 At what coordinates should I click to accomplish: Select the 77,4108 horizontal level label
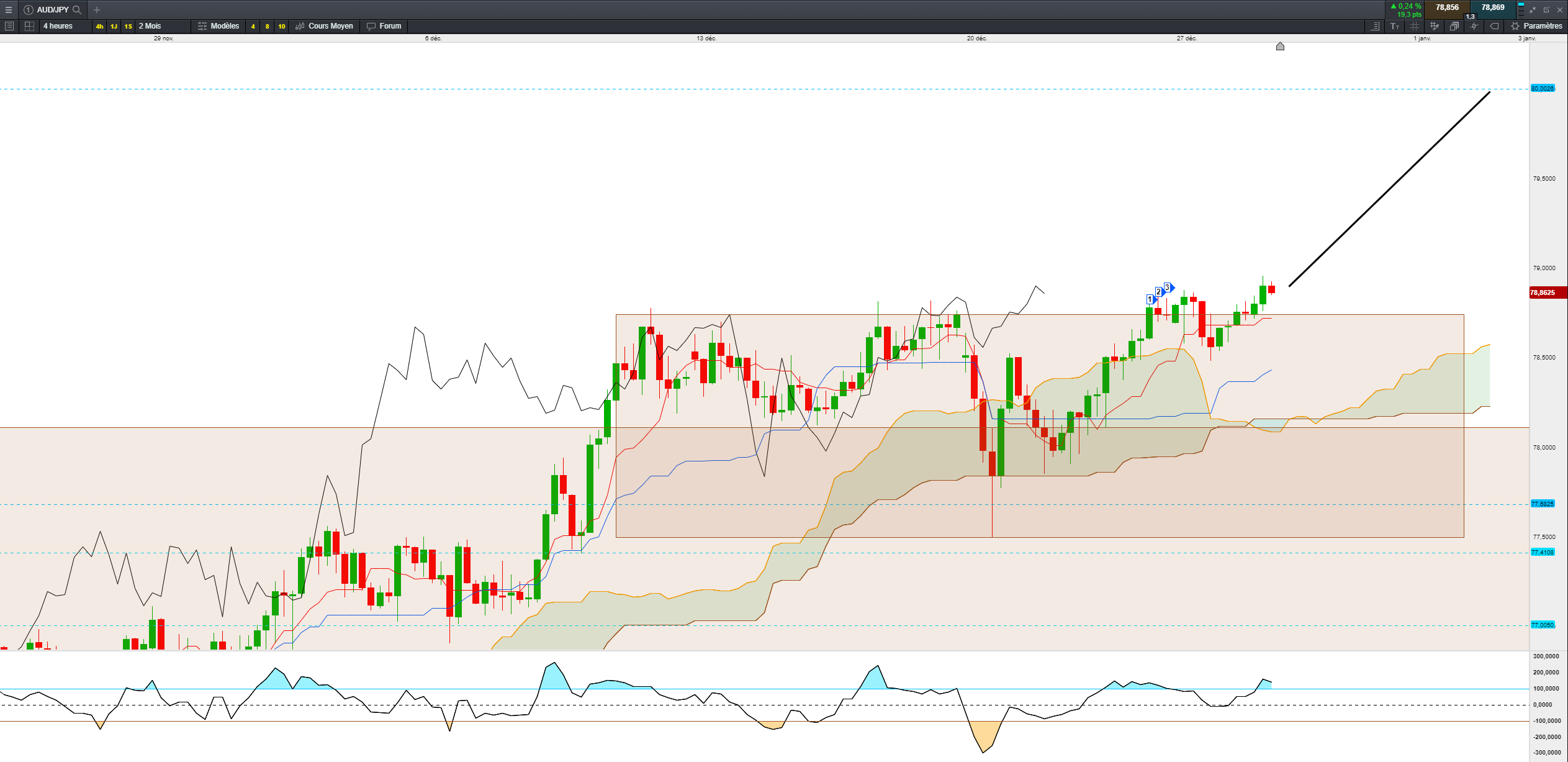(1543, 553)
